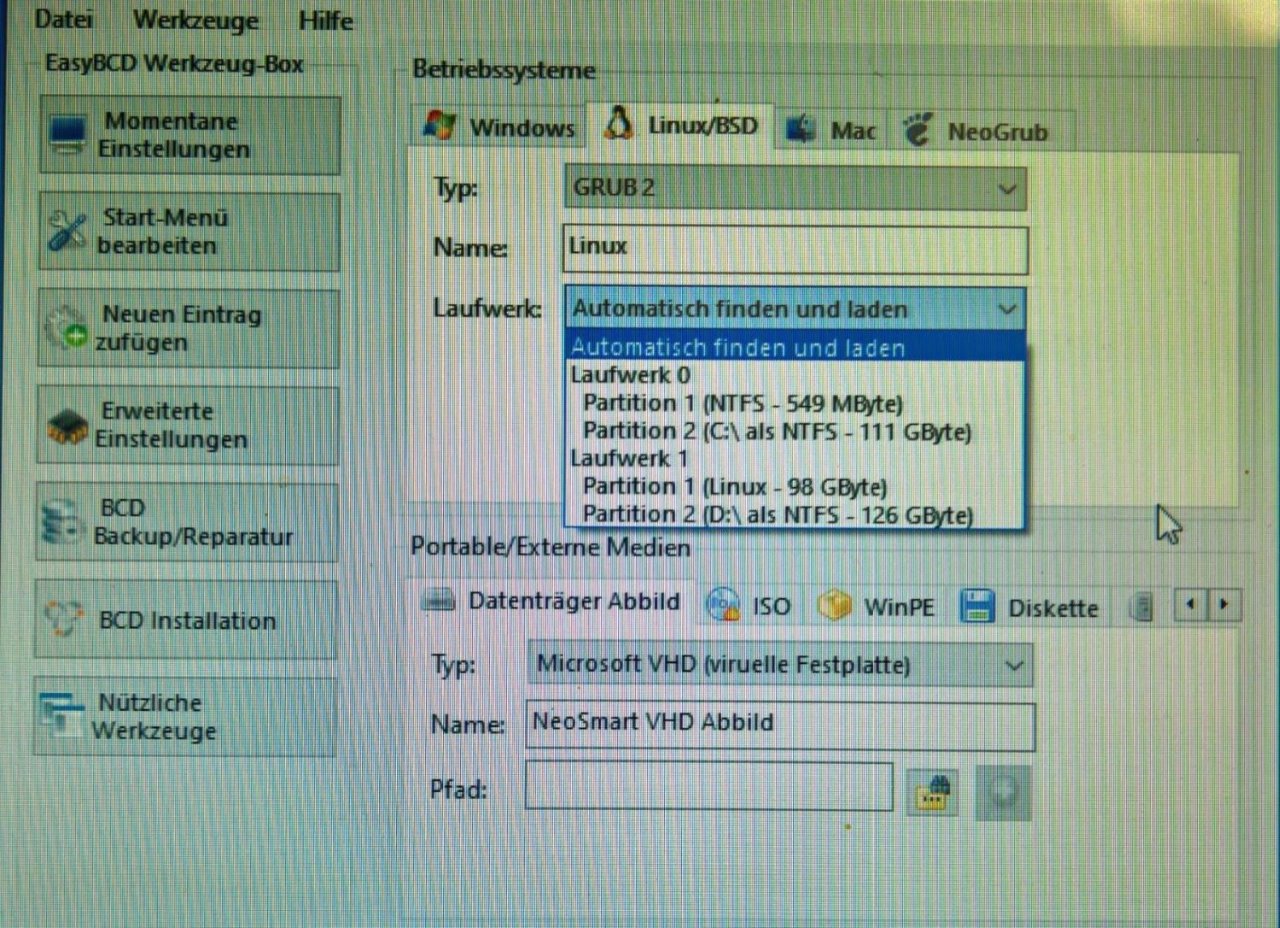
Task: Click Start-Menü bearbeiten button
Action: pyautogui.click(x=189, y=232)
